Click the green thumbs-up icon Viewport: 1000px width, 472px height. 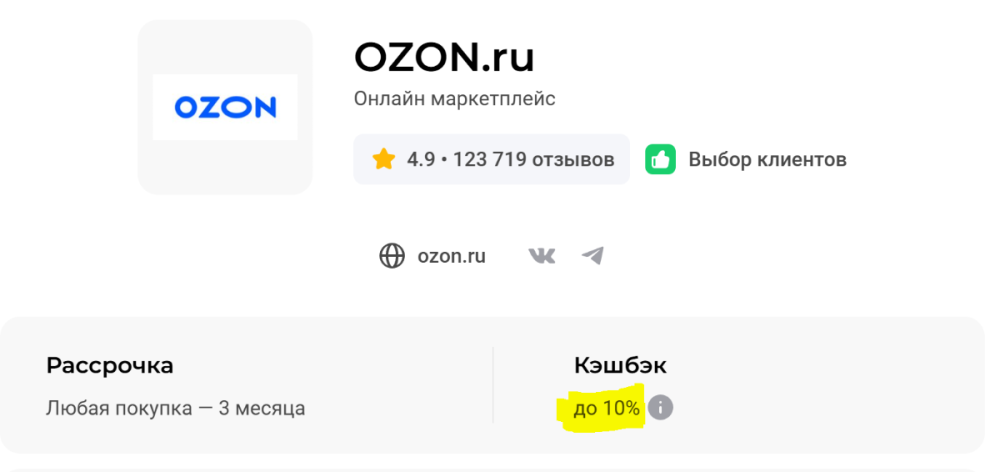click(x=660, y=159)
